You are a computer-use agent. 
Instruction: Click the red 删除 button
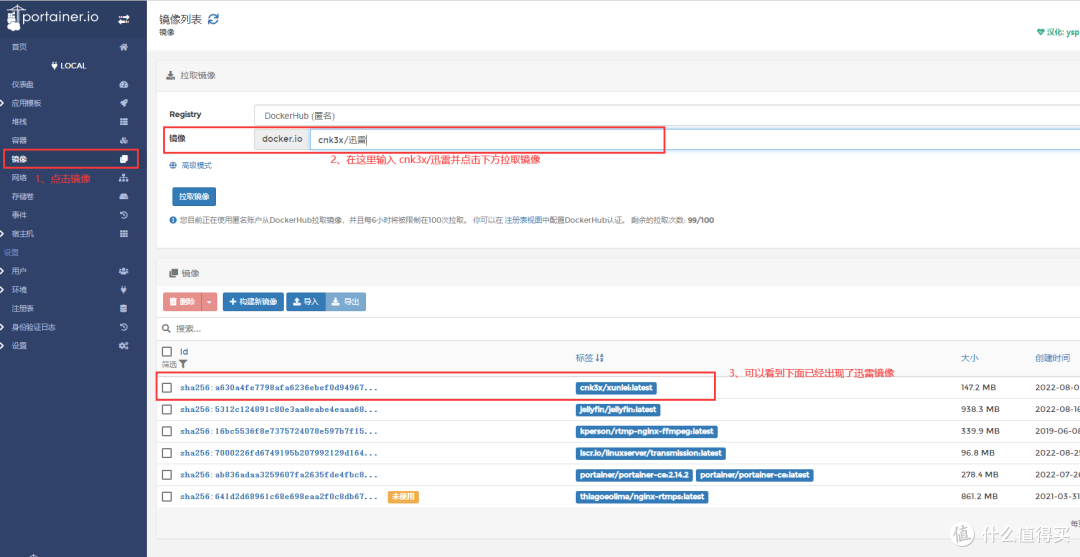(x=183, y=302)
